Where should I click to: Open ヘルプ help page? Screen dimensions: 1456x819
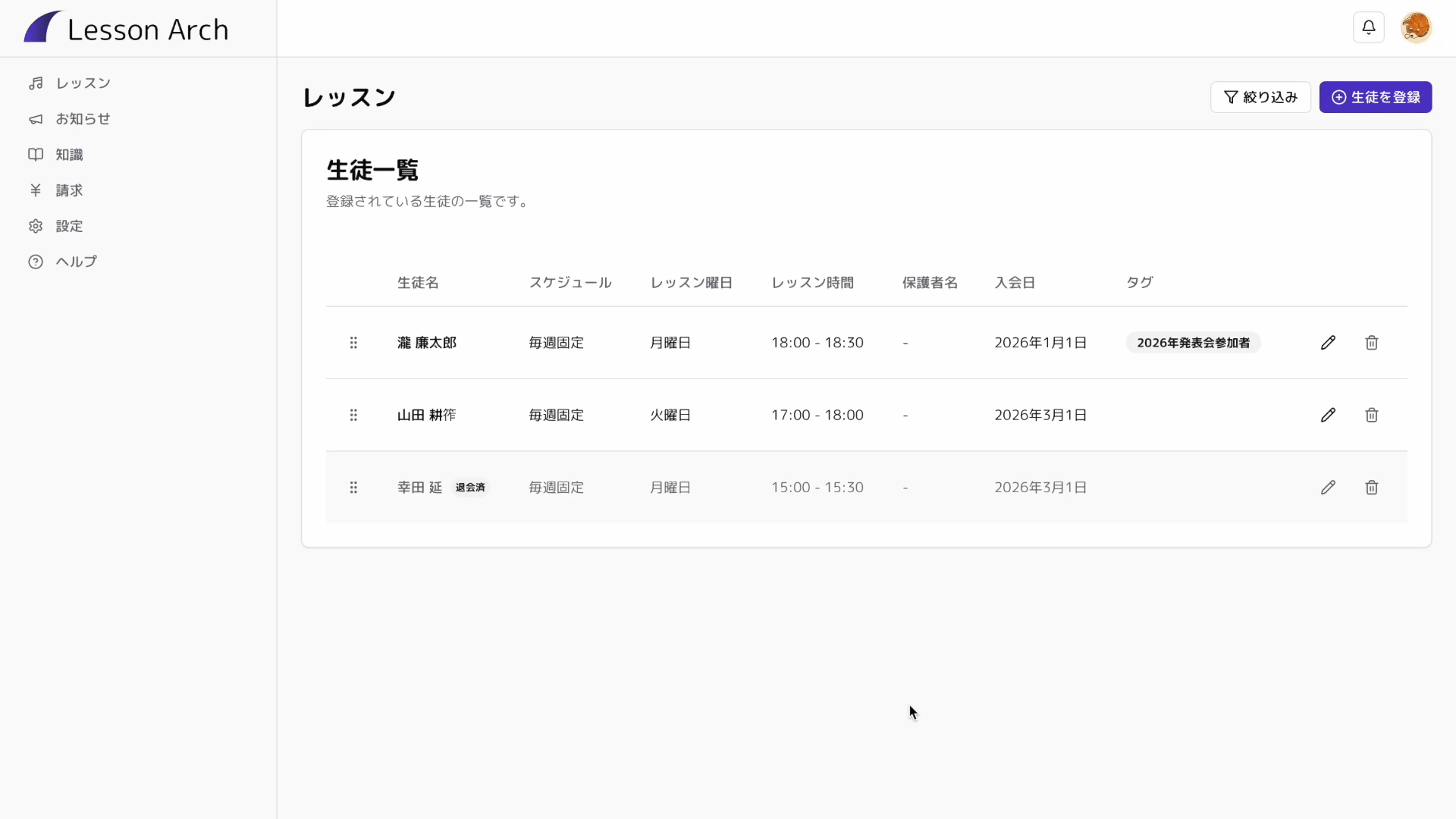point(76,262)
